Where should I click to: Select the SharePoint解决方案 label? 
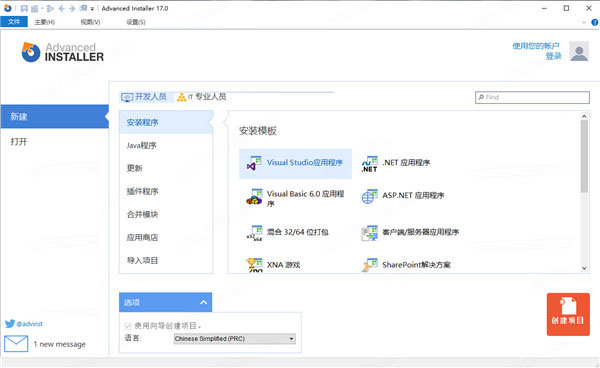coord(416,265)
